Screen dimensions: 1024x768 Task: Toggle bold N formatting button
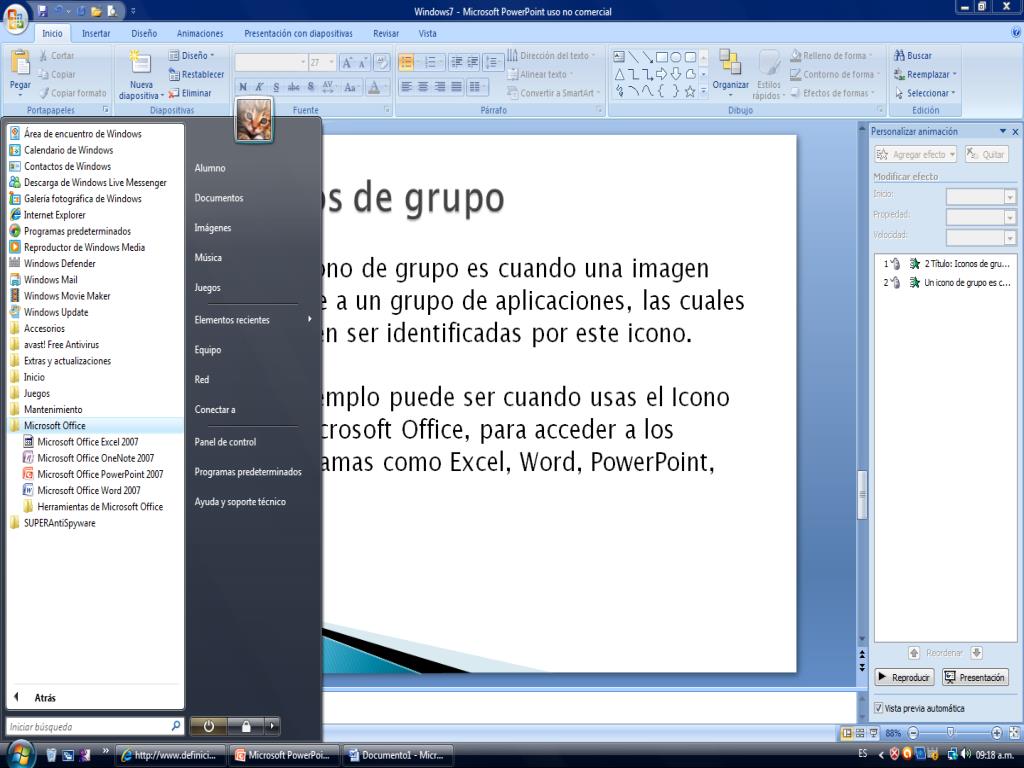(x=243, y=87)
